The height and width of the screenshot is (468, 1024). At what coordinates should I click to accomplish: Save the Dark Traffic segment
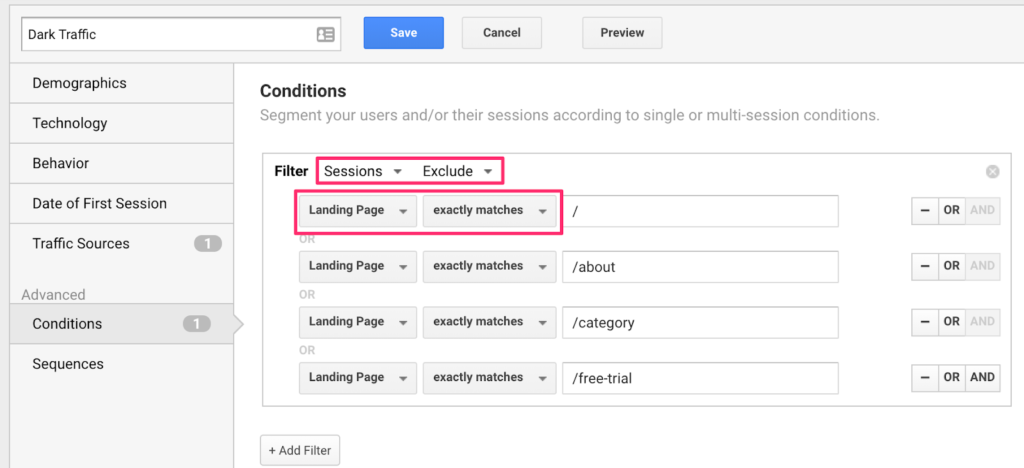pos(404,33)
